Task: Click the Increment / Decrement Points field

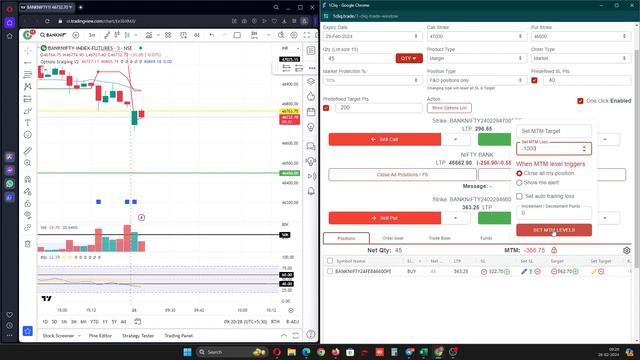Action: tap(554, 213)
